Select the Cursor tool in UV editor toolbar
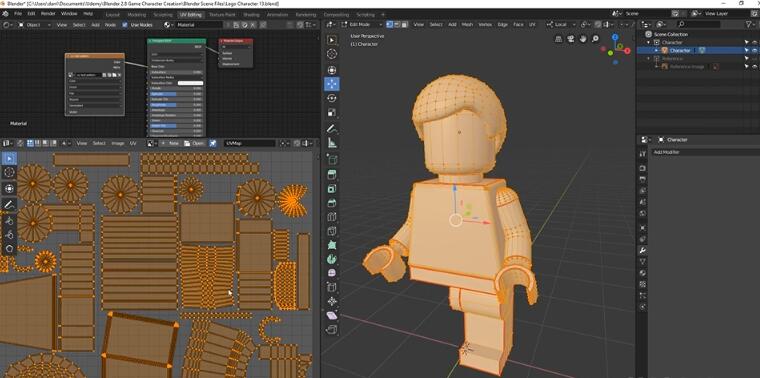Screen dimensions: 760x378 (x=9, y=172)
